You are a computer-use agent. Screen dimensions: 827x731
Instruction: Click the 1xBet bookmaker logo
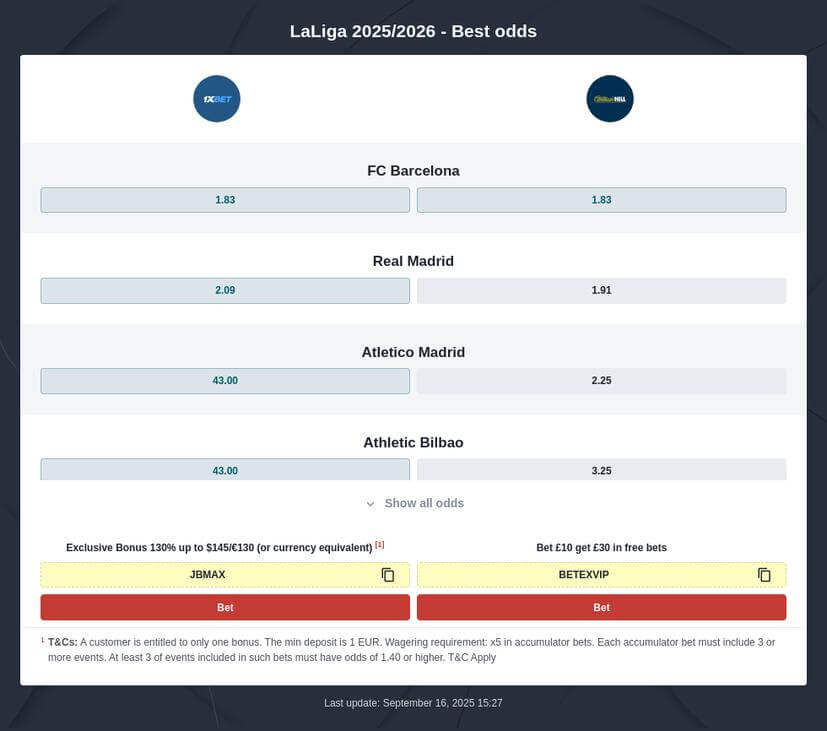click(x=217, y=99)
